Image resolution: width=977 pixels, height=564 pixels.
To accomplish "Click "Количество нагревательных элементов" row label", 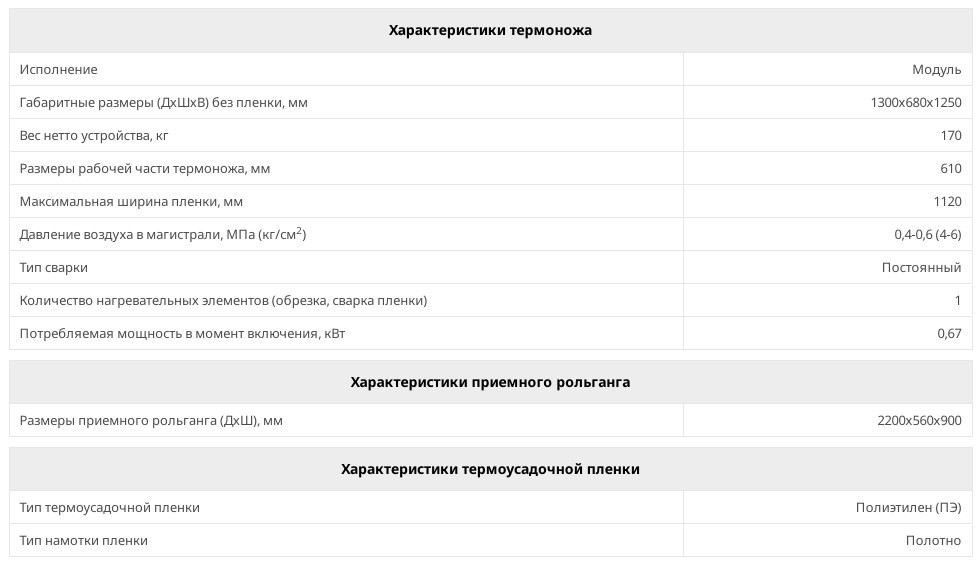I will [223, 301].
